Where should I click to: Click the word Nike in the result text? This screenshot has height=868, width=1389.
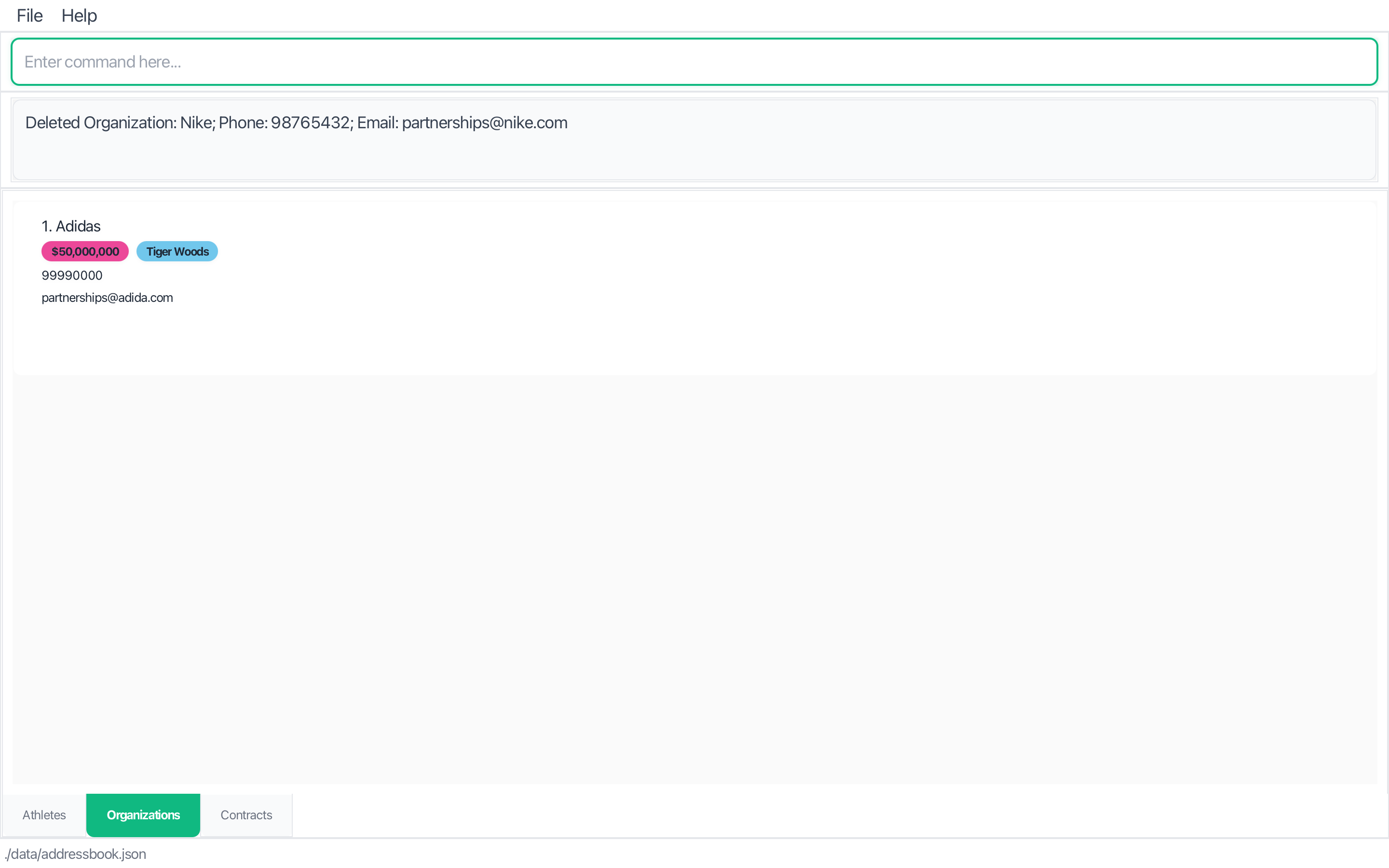point(196,123)
